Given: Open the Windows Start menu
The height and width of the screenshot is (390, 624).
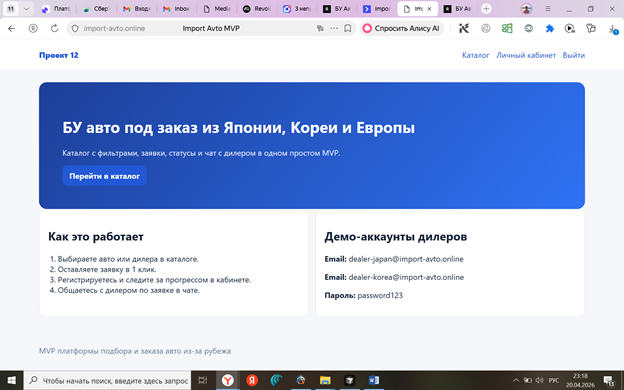Looking at the screenshot, I should (12, 380).
